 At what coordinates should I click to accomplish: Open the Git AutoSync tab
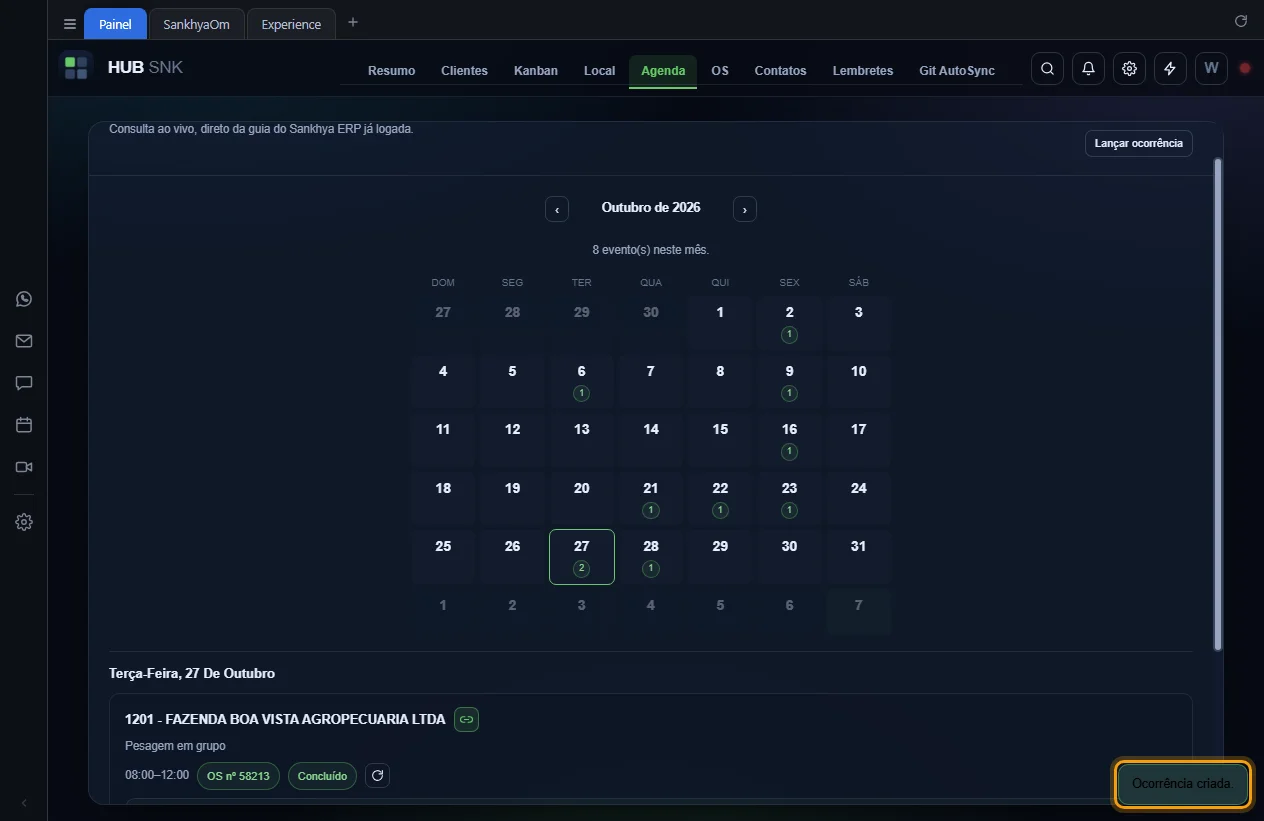(957, 71)
